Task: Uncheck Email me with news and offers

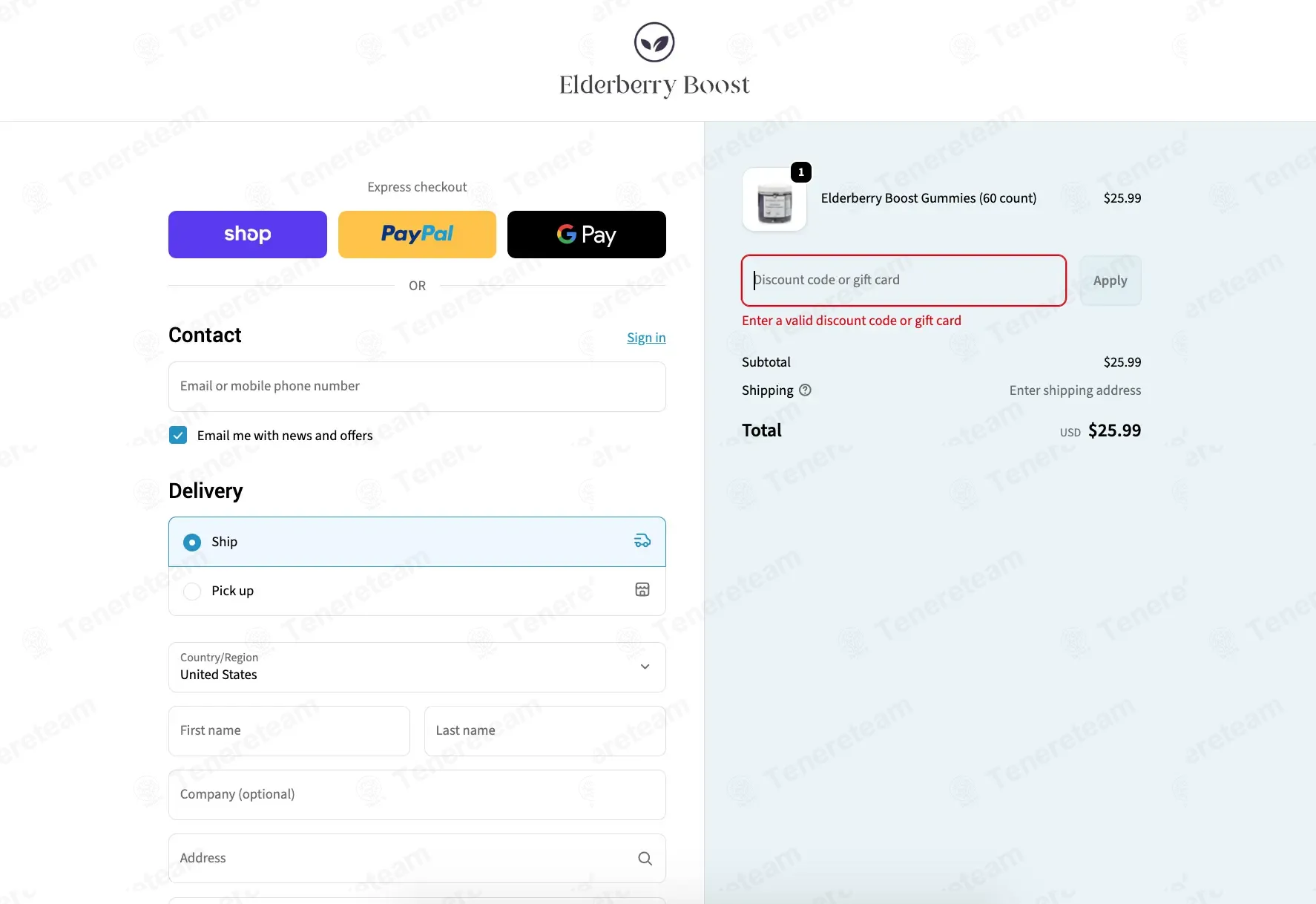Action: pos(178,436)
